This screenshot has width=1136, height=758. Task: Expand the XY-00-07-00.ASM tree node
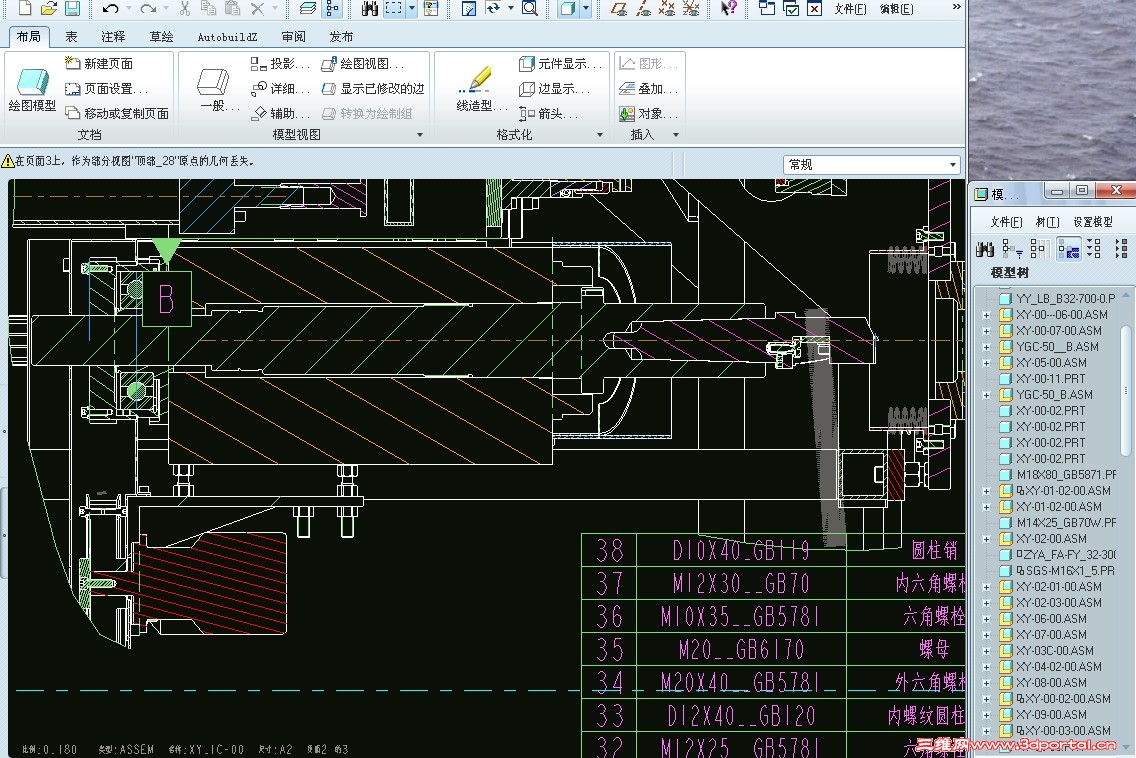(x=987, y=331)
